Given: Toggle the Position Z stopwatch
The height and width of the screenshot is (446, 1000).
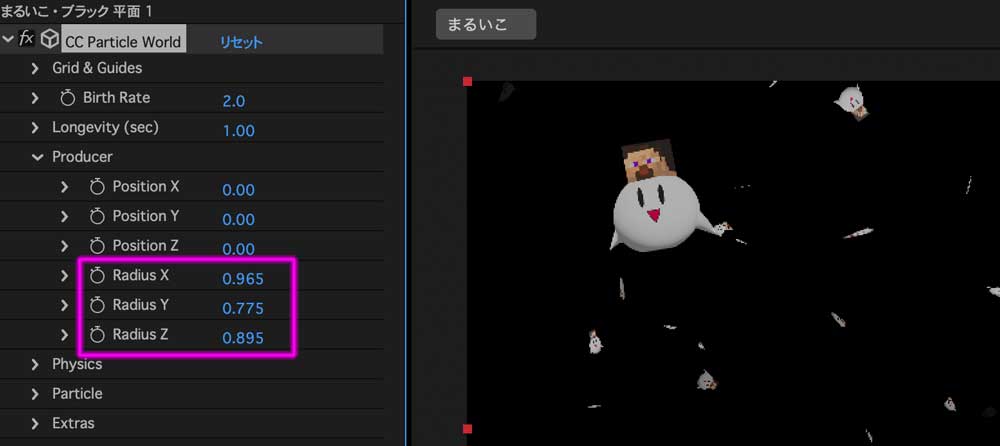Looking at the screenshot, I should point(97,246).
